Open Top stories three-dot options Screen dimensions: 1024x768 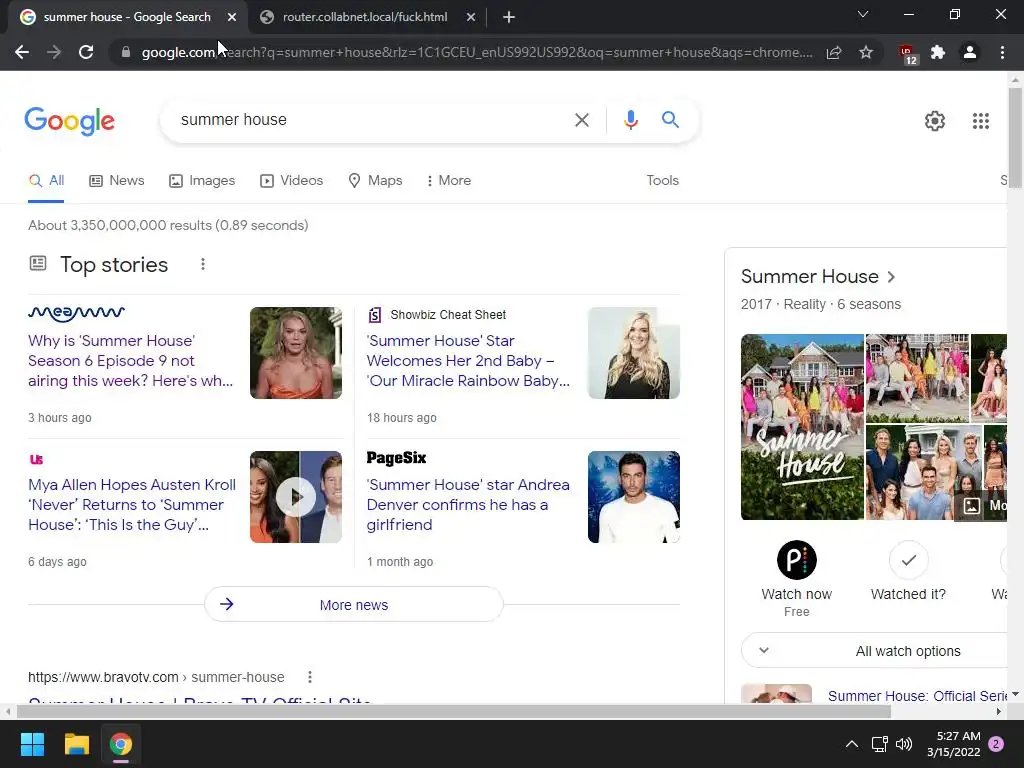point(203,264)
